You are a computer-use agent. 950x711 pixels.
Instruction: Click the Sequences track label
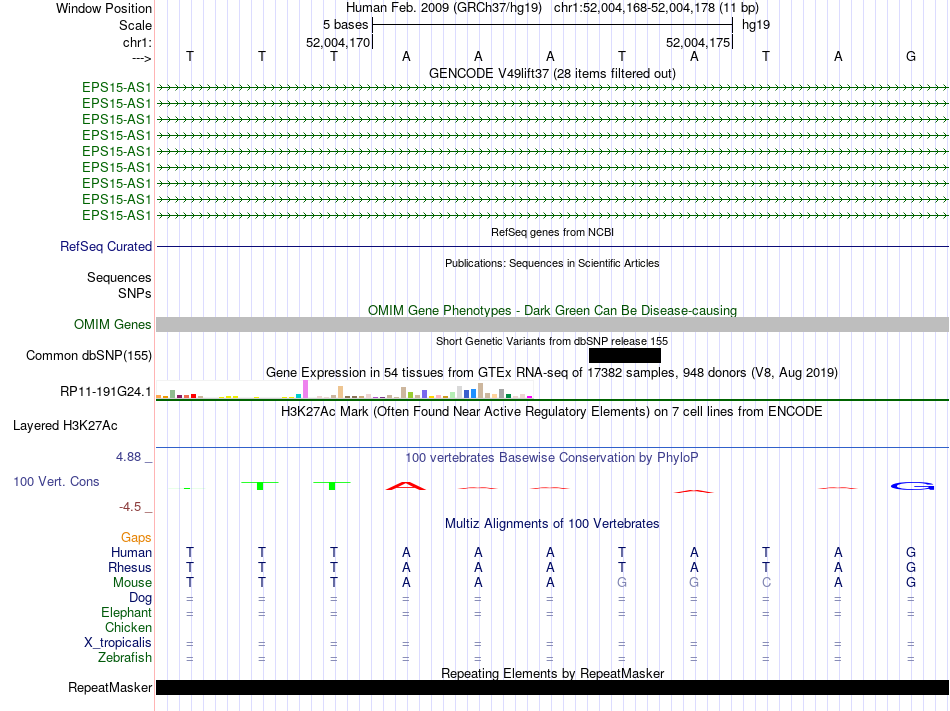(x=119, y=277)
